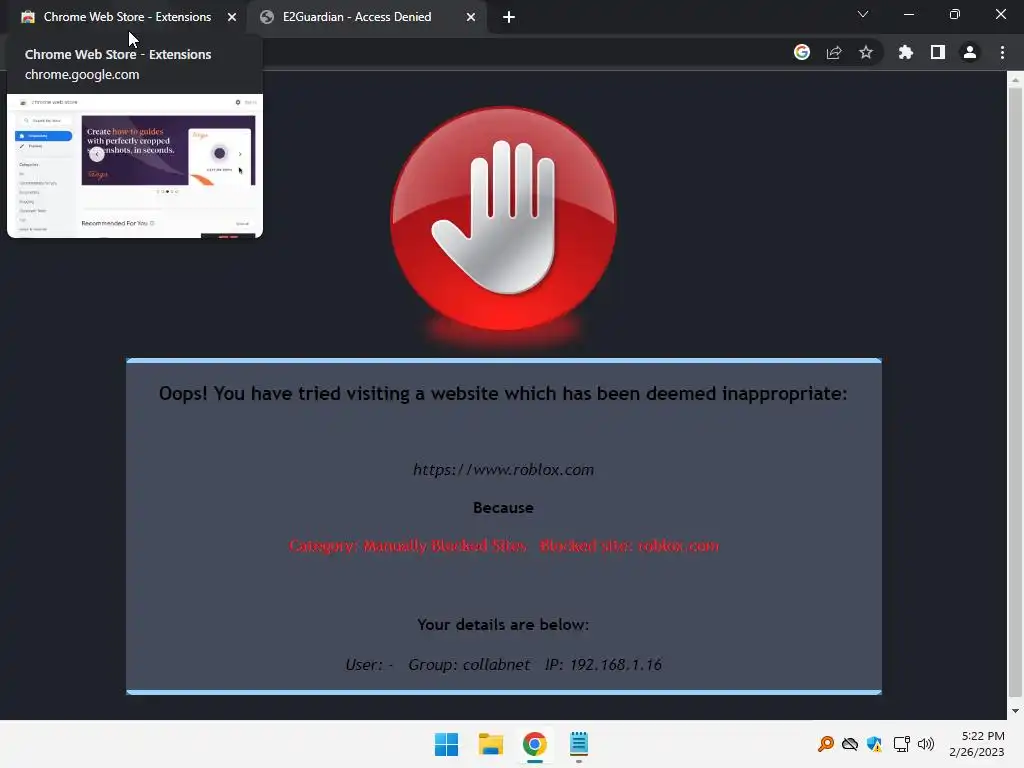
Task: Open the tab search dropdown chevron
Action: tap(863, 14)
